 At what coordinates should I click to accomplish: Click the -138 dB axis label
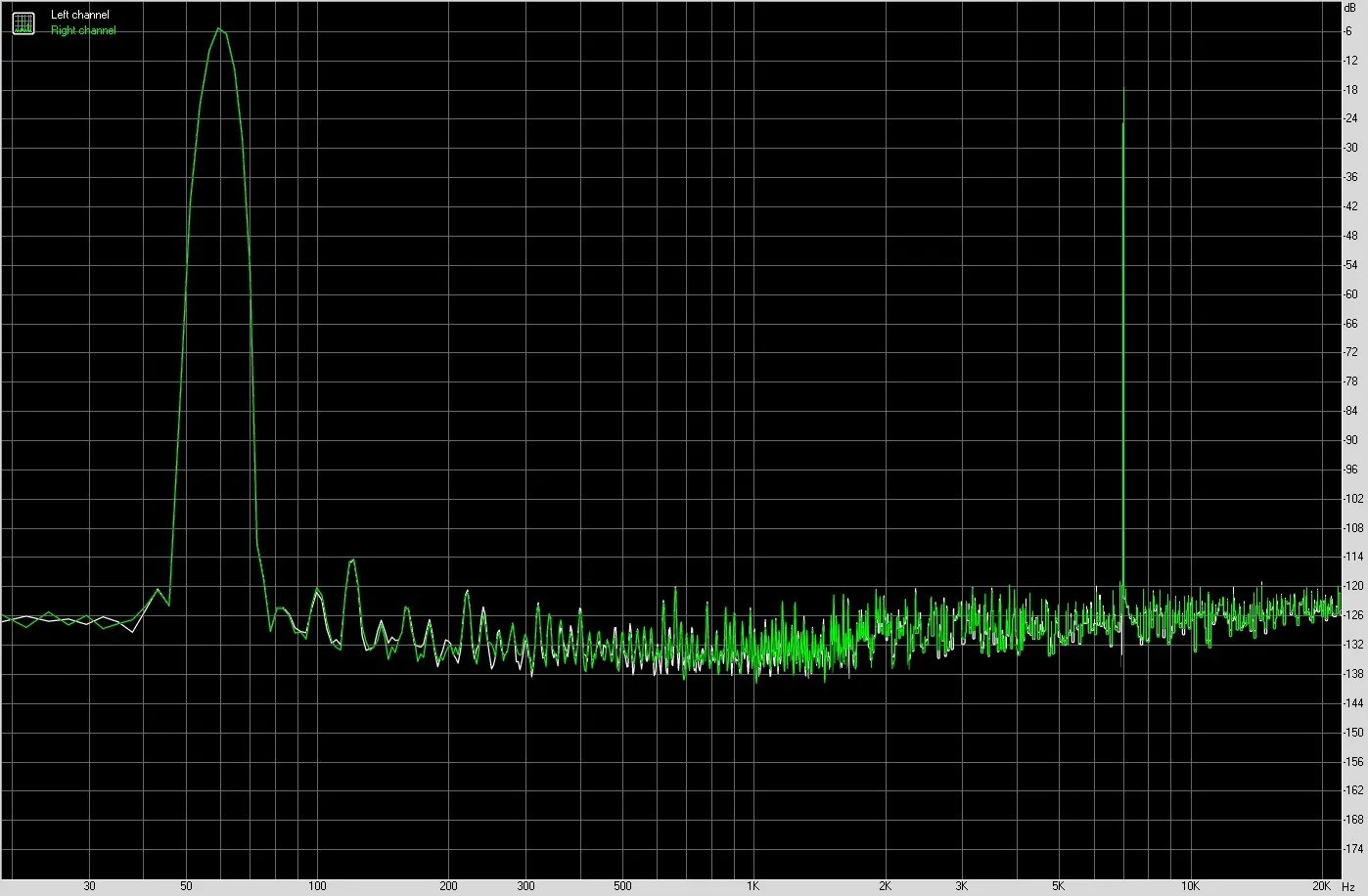[1353, 674]
